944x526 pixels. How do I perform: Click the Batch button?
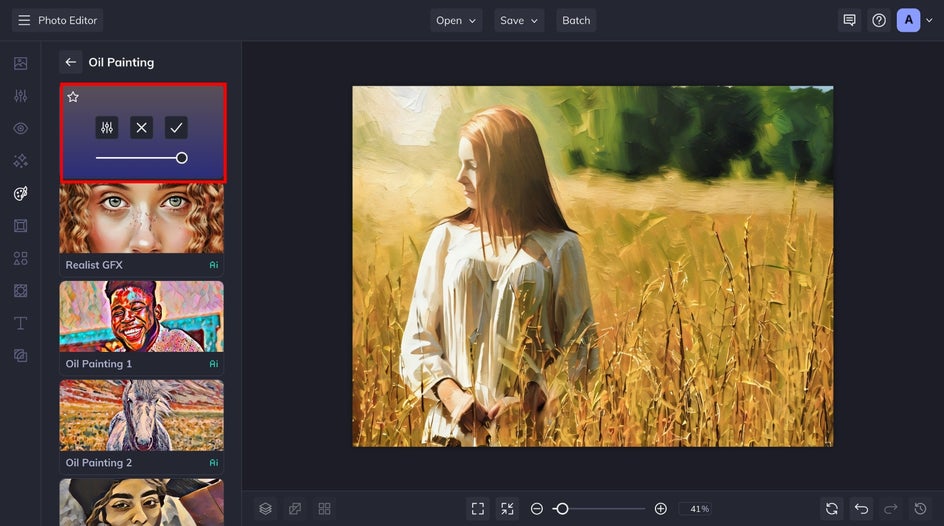[x=576, y=20]
